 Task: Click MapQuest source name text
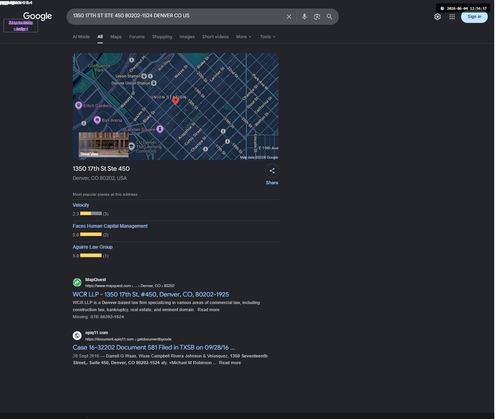click(95, 279)
